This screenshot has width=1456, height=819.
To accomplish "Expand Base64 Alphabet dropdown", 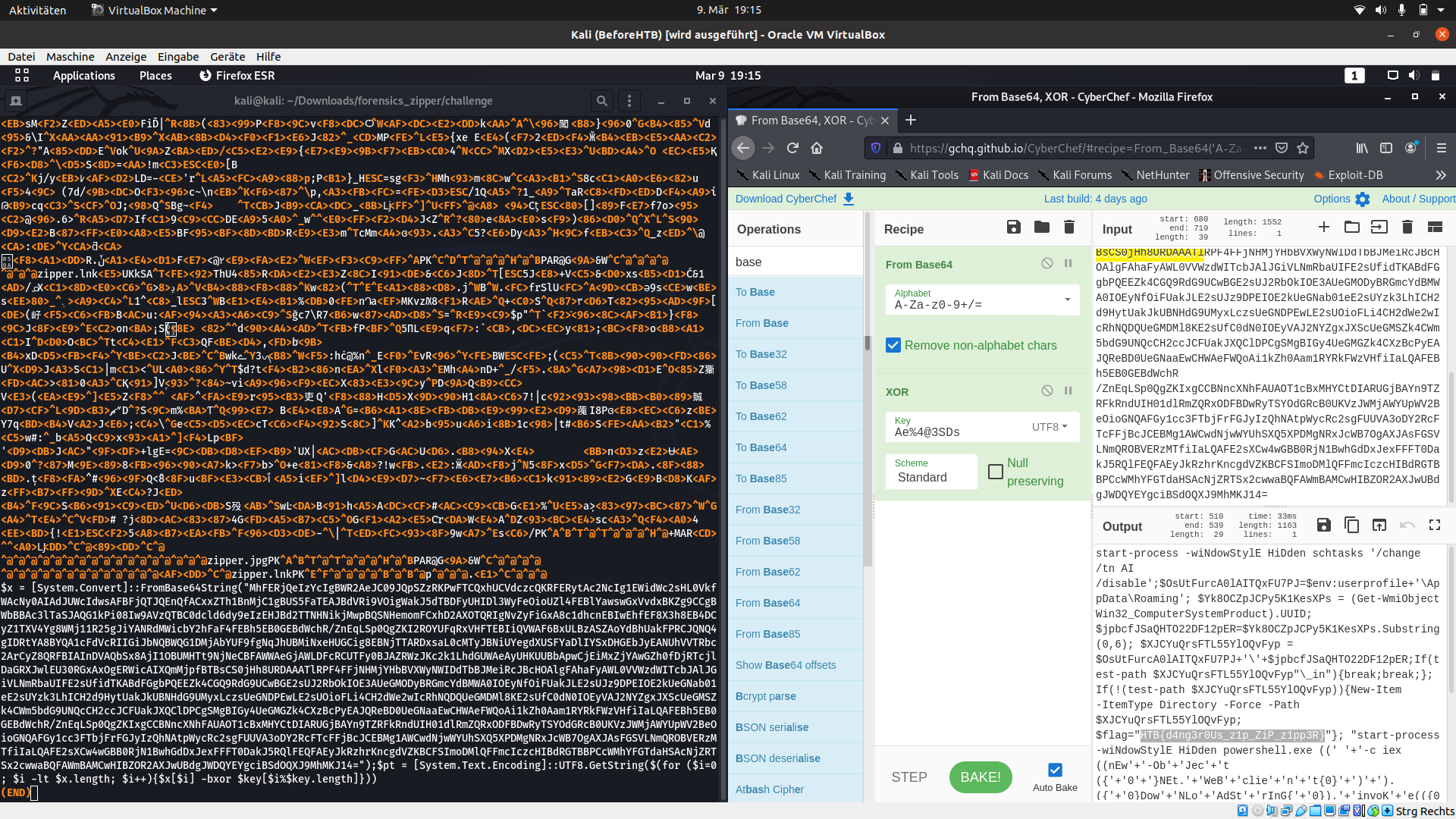I will 1067,300.
